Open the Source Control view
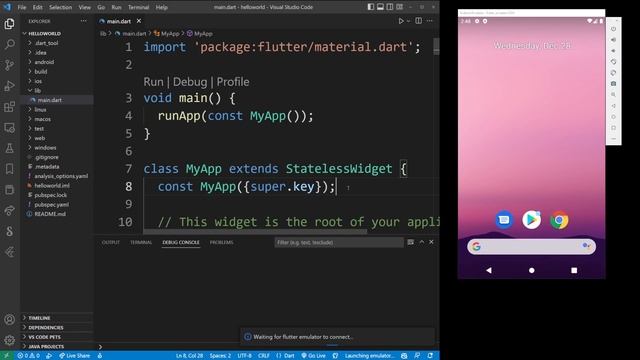This screenshot has width=640, height=360. 9,65
